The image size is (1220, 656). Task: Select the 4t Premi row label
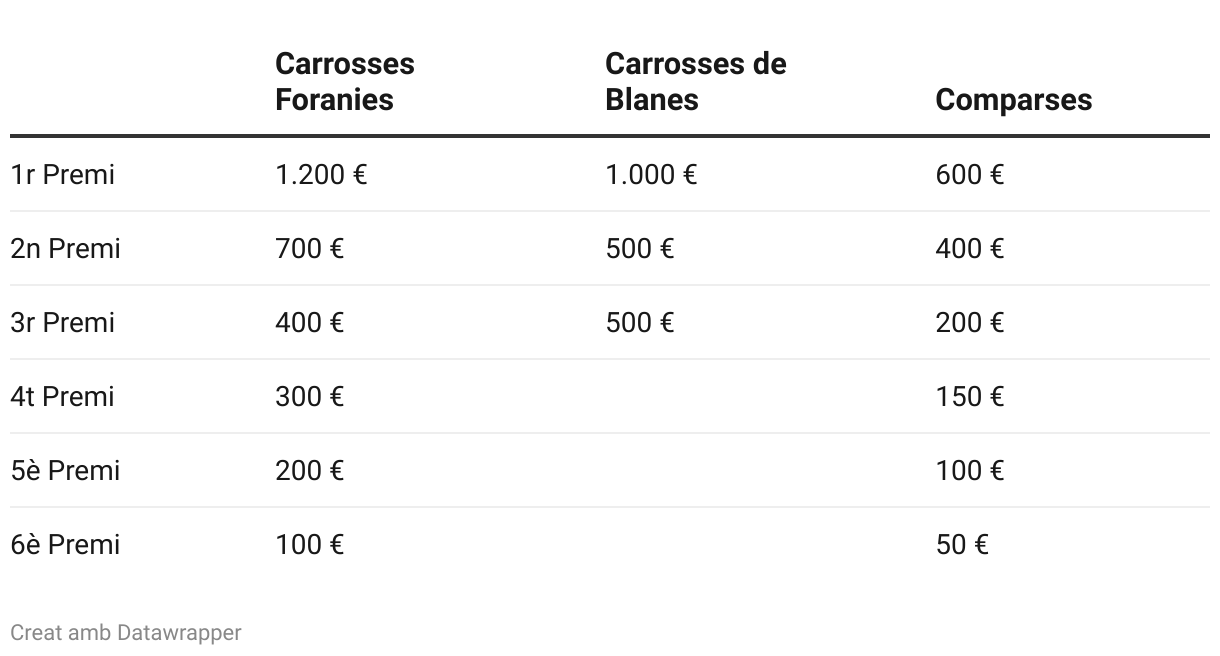[x=63, y=397]
